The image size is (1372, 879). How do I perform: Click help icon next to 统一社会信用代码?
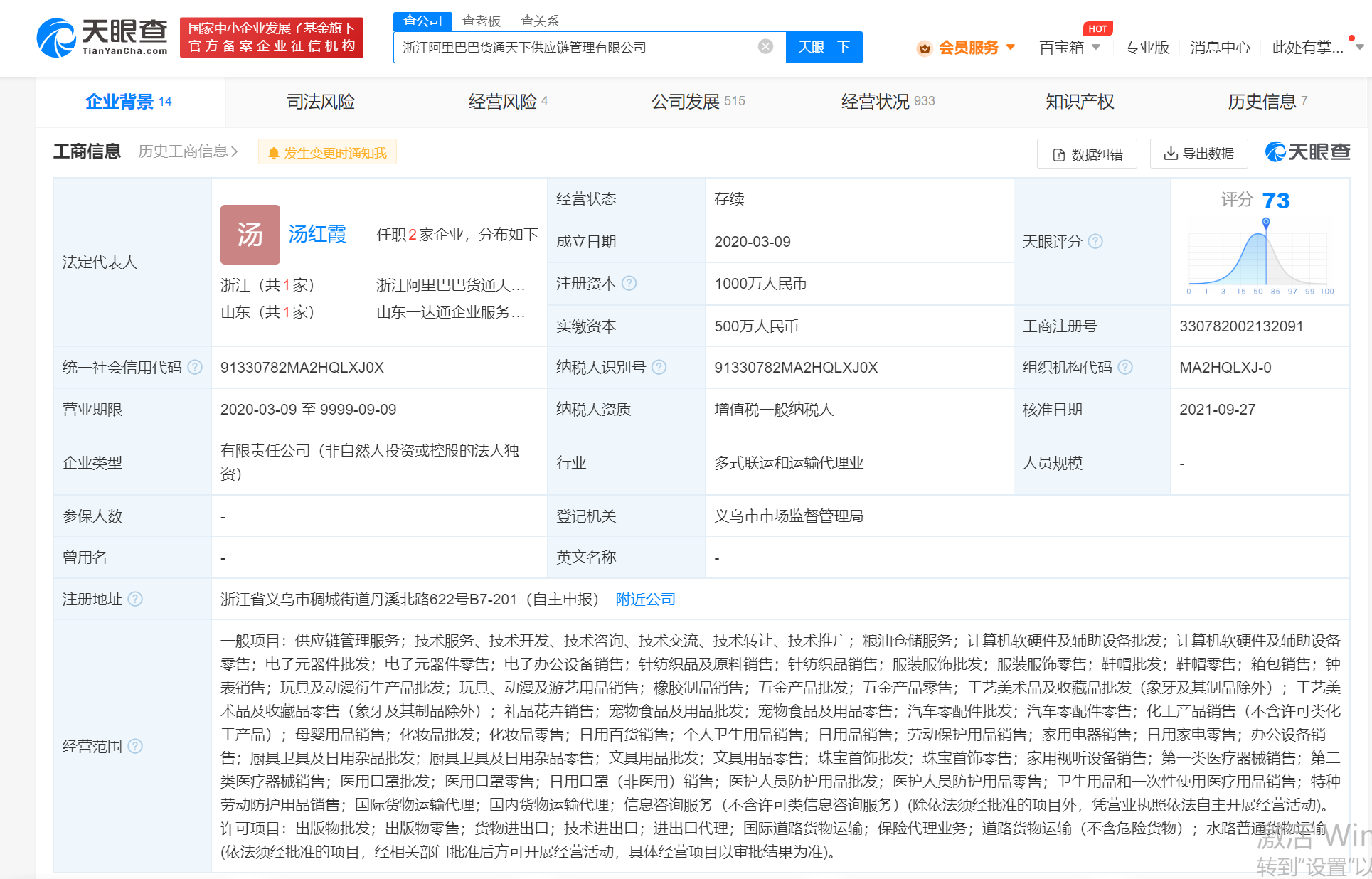click(195, 368)
